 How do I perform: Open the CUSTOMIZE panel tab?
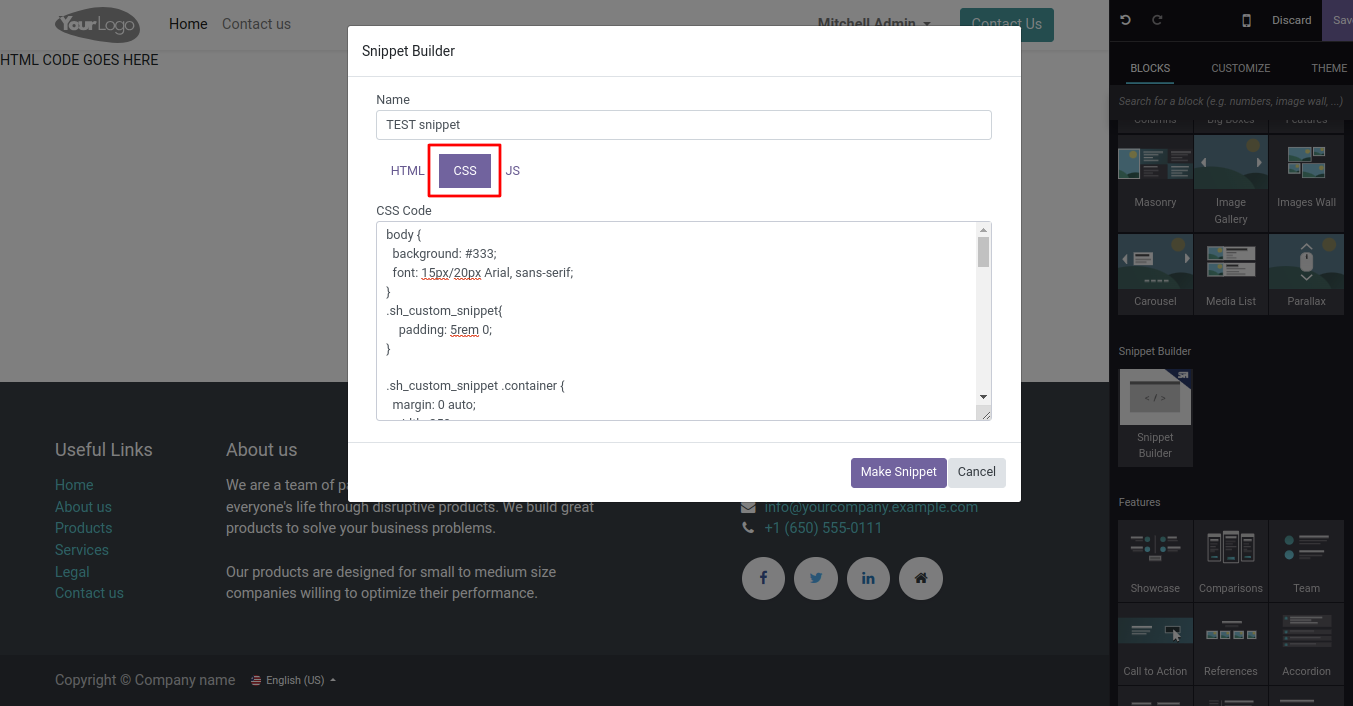[1240, 68]
